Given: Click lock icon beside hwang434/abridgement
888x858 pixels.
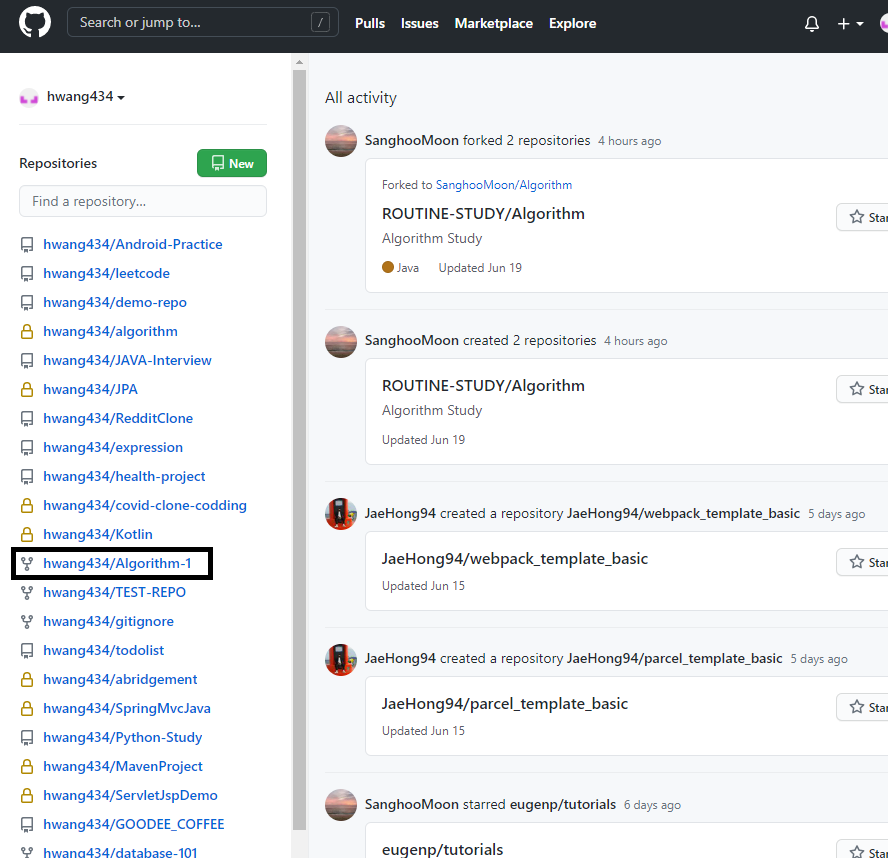Looking at the screenshot, I should (x=27, y=679).
